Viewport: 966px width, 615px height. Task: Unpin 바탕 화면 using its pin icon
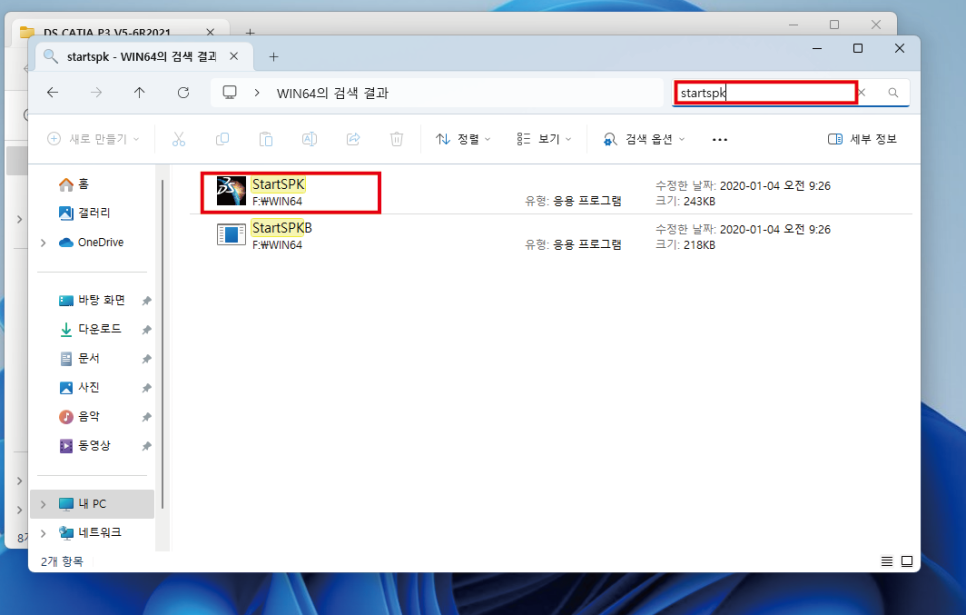147,301
